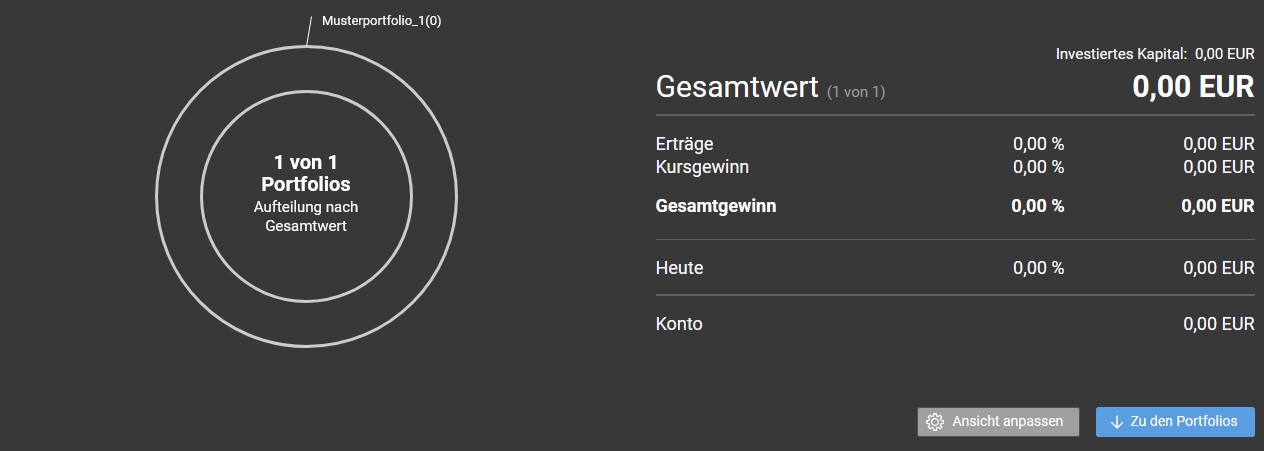Image resolution: width=1264 pixels, height=451 pixels.
Task: Select the Musterportfolio_1(0) chart label
Action: [381, 20]
